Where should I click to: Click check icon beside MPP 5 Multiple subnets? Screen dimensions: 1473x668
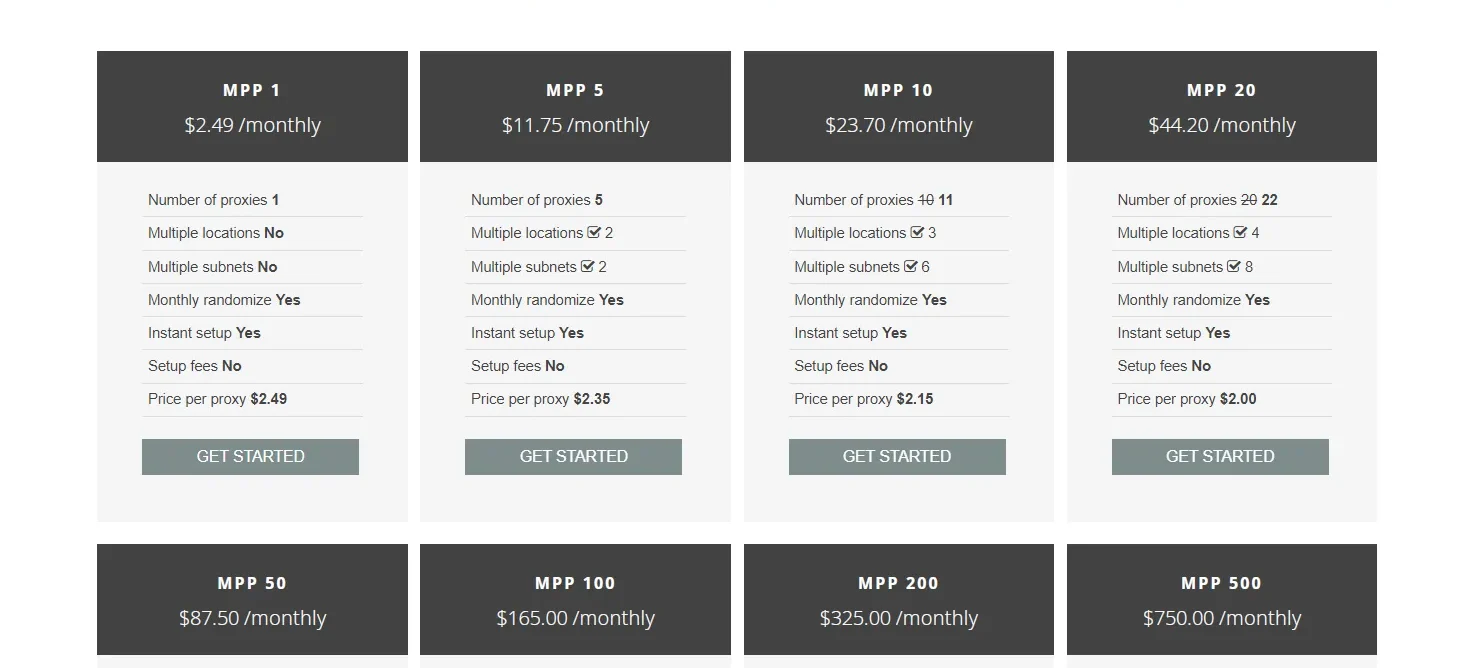point(588,267)
